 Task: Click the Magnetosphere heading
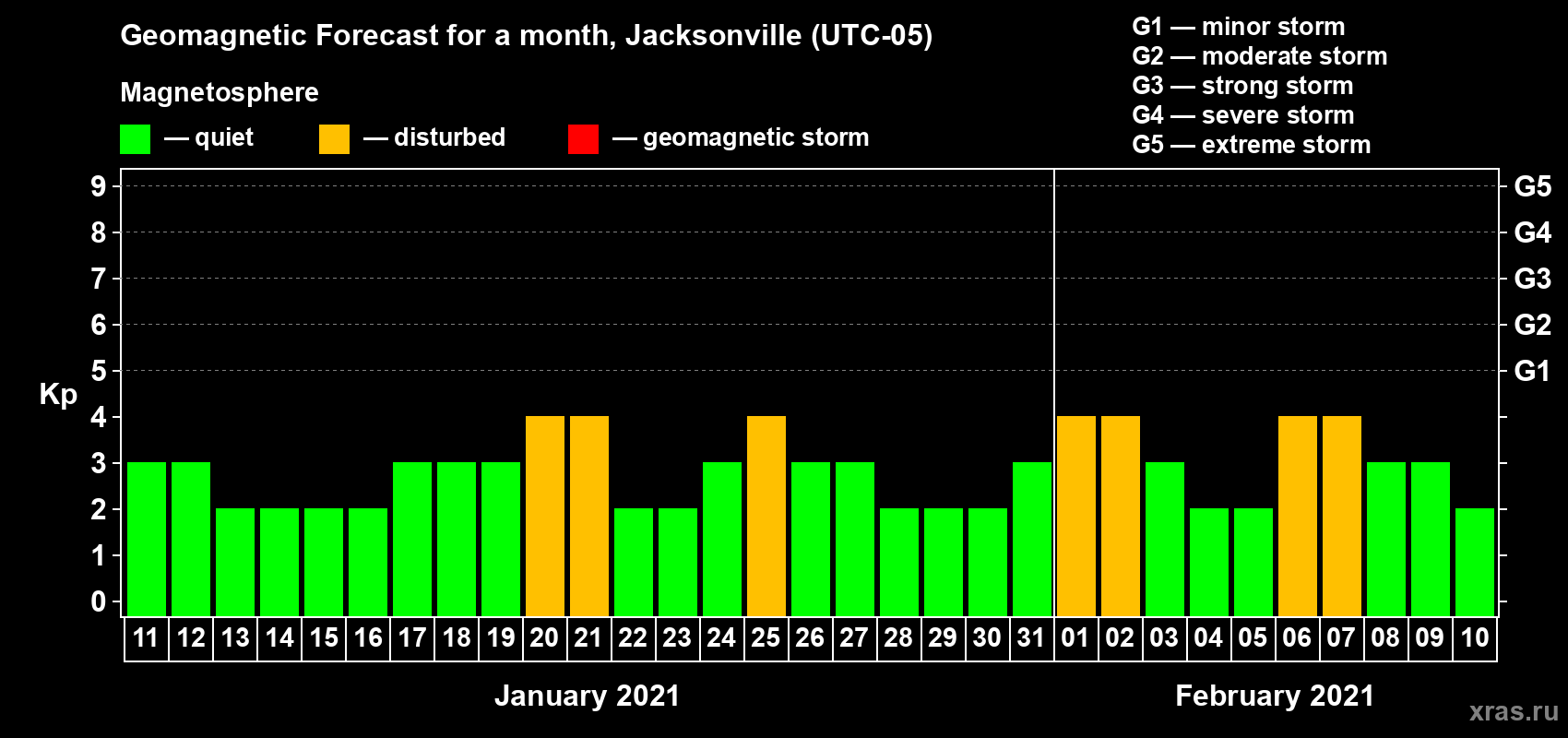pos(220,93)
